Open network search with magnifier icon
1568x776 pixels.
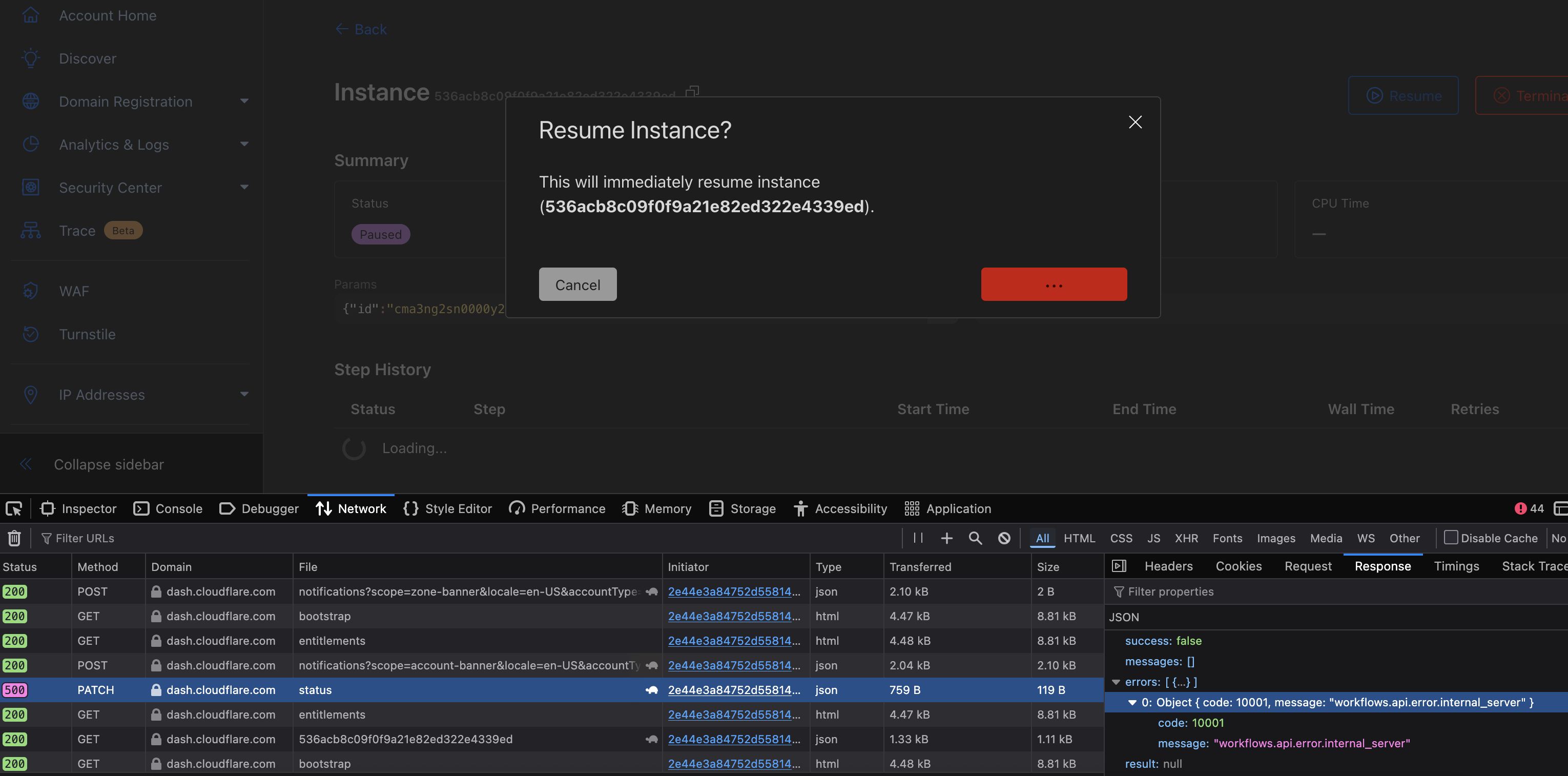coord(975,538)
